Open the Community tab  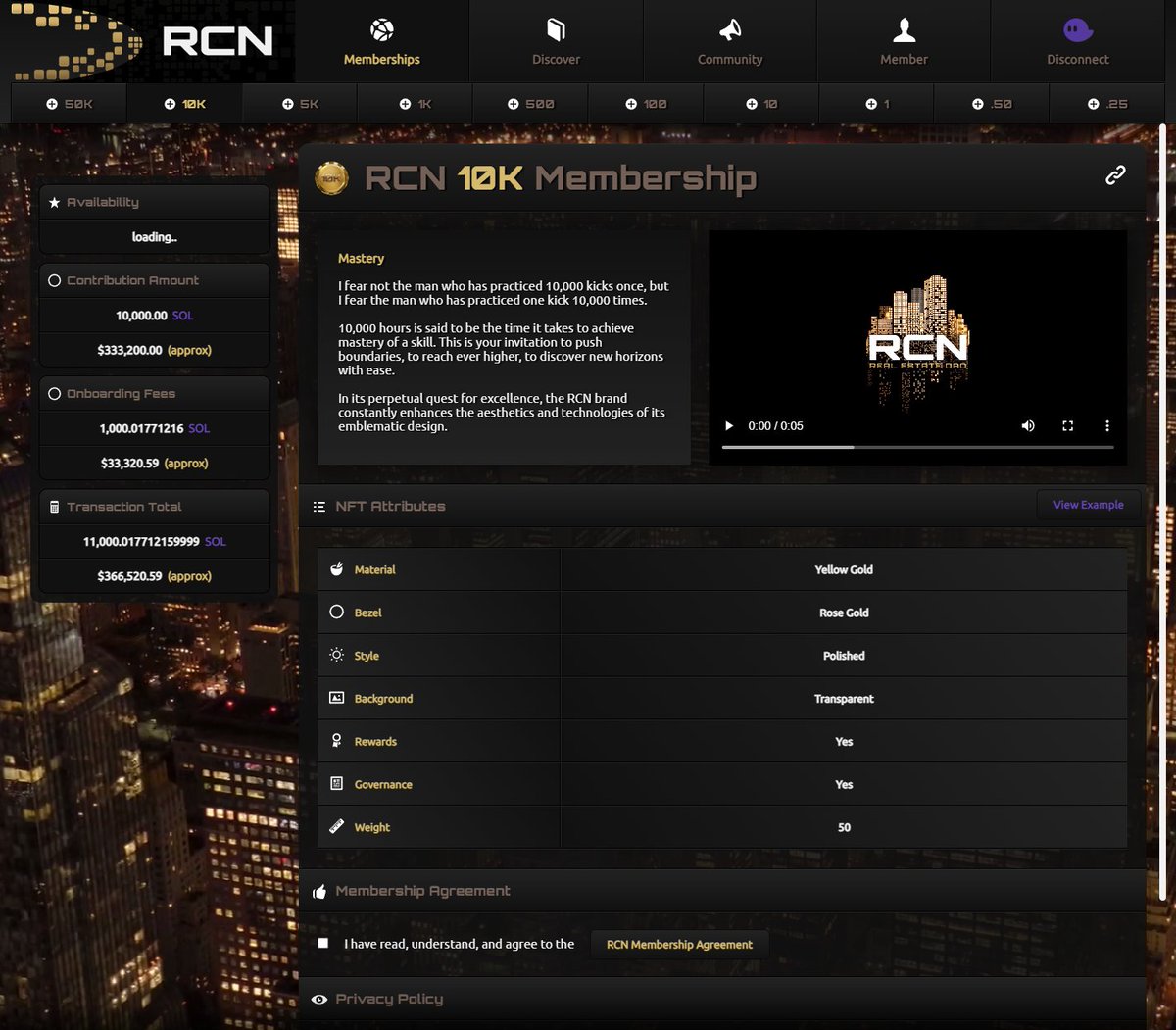pos(730,41)
